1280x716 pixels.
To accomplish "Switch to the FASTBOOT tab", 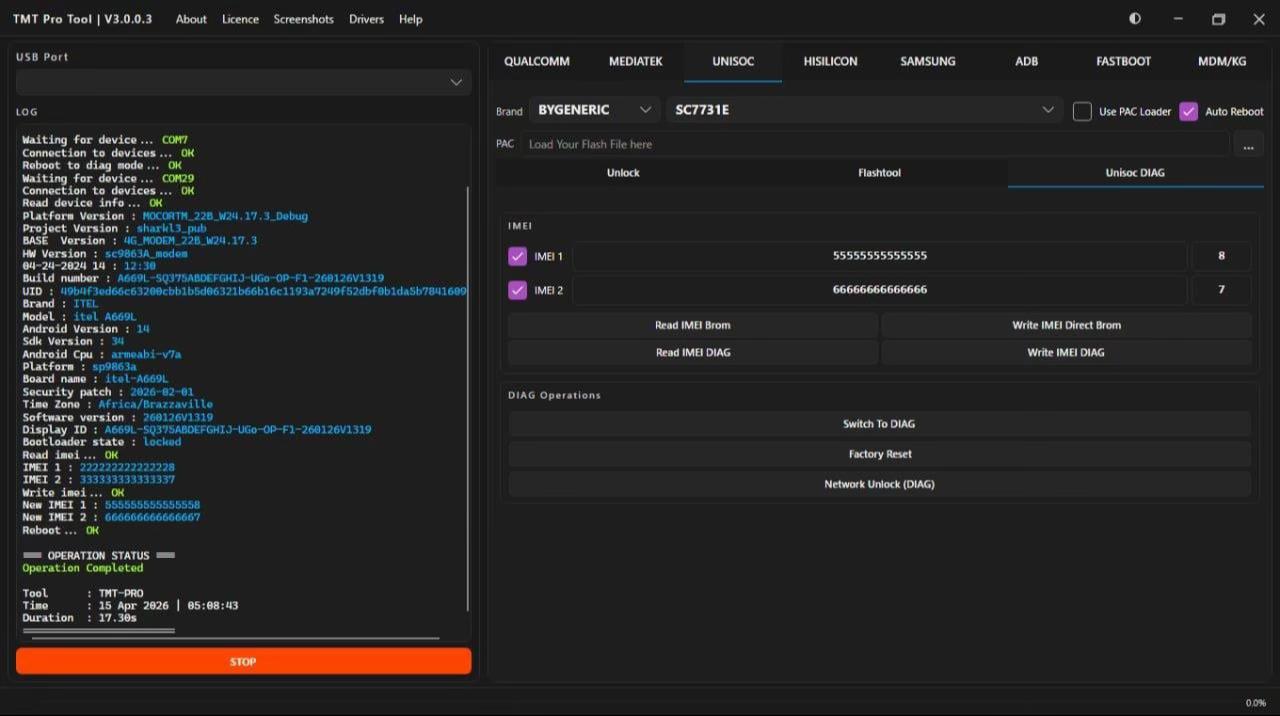I will coord(1123,61).
